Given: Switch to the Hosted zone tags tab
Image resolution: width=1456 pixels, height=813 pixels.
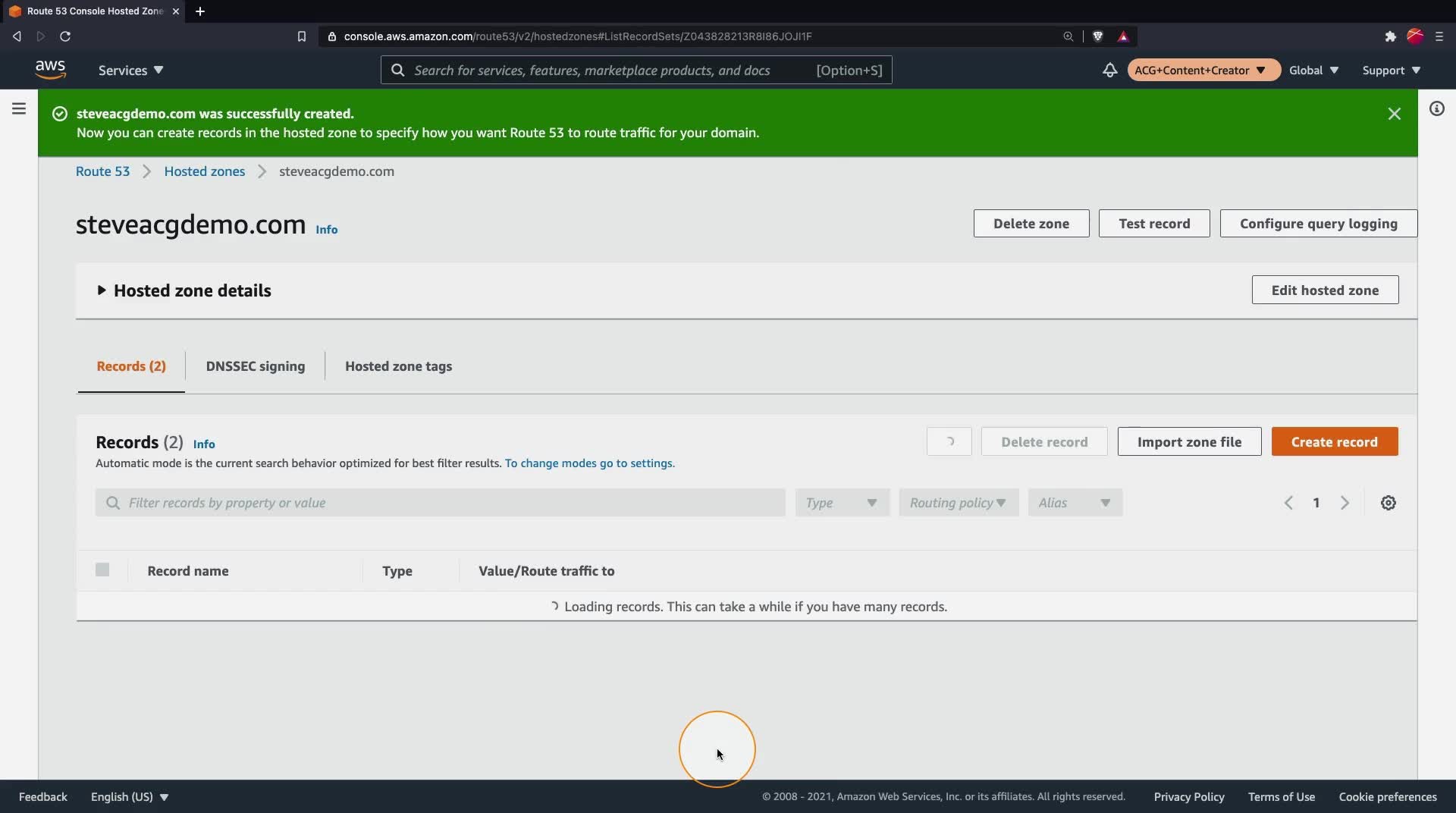Looking at the screenshot, I should 399,366.
